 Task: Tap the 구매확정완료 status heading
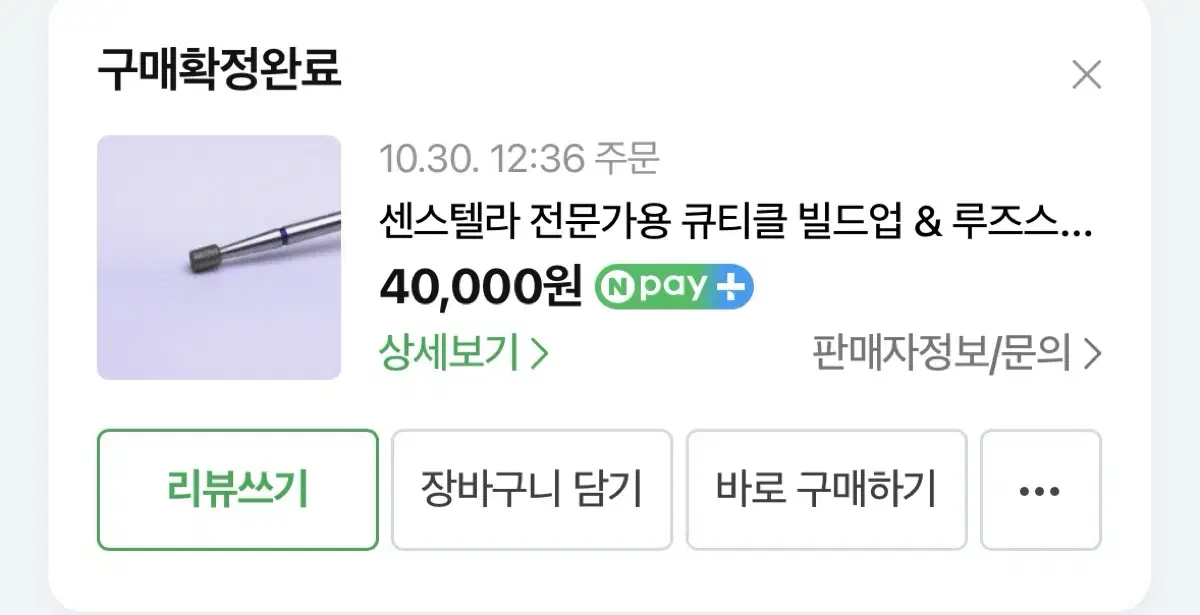pos(219,70)
